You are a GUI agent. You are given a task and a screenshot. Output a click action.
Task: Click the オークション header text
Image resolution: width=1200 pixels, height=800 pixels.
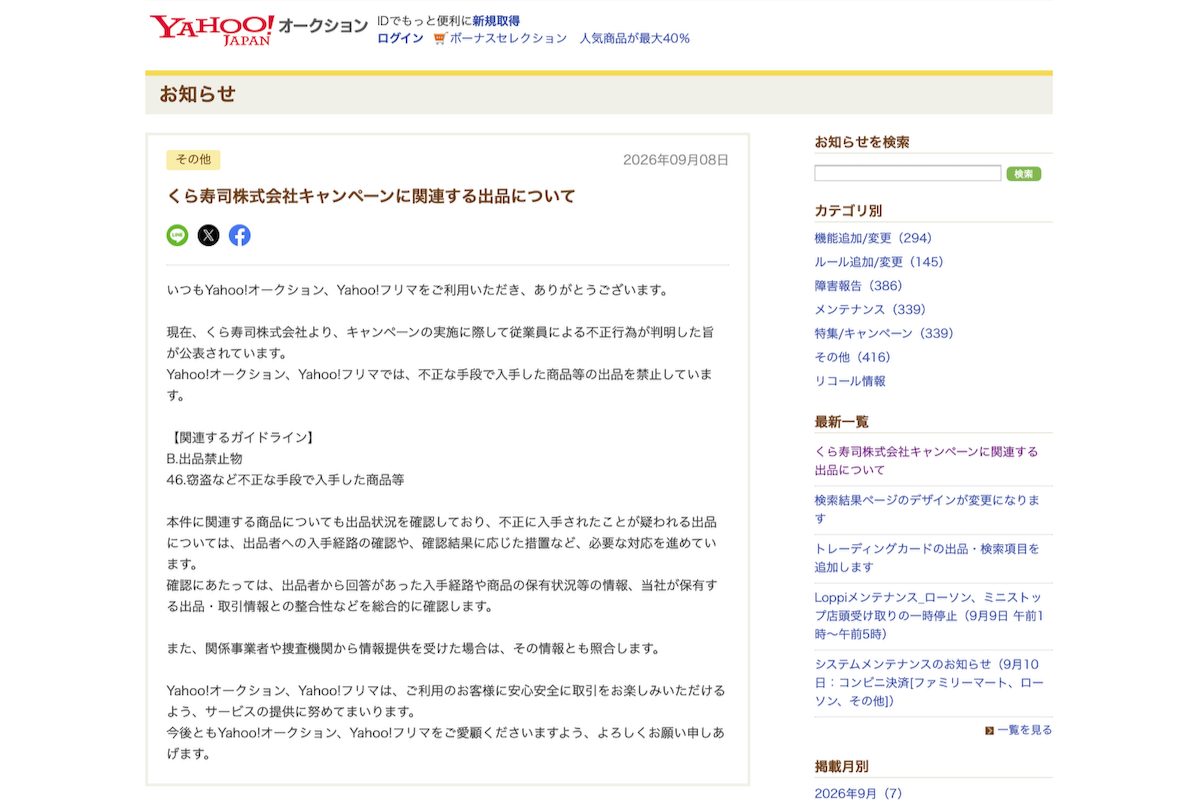(323, 26)
